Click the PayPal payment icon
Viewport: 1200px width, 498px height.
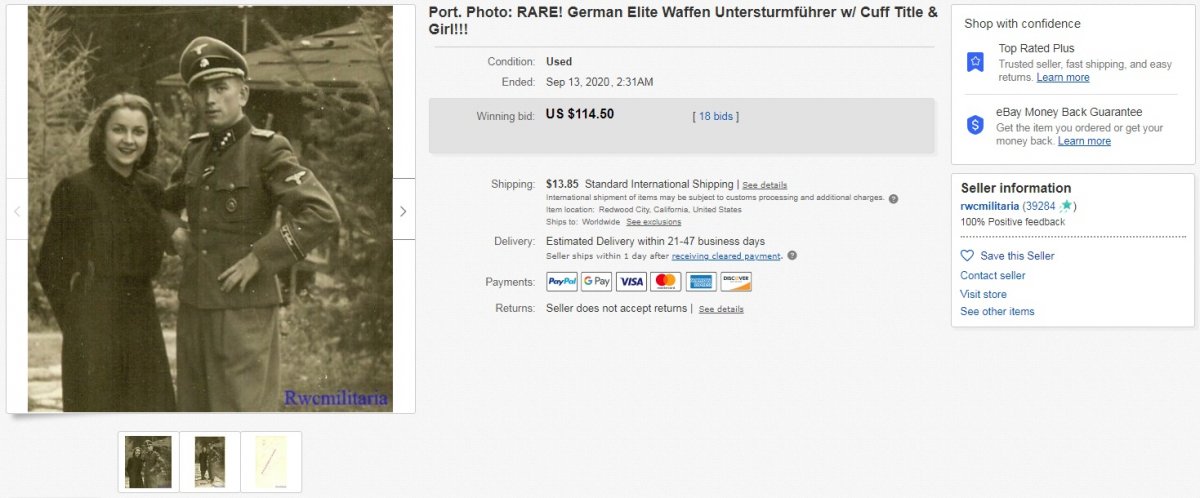click(x=562, y=282)
